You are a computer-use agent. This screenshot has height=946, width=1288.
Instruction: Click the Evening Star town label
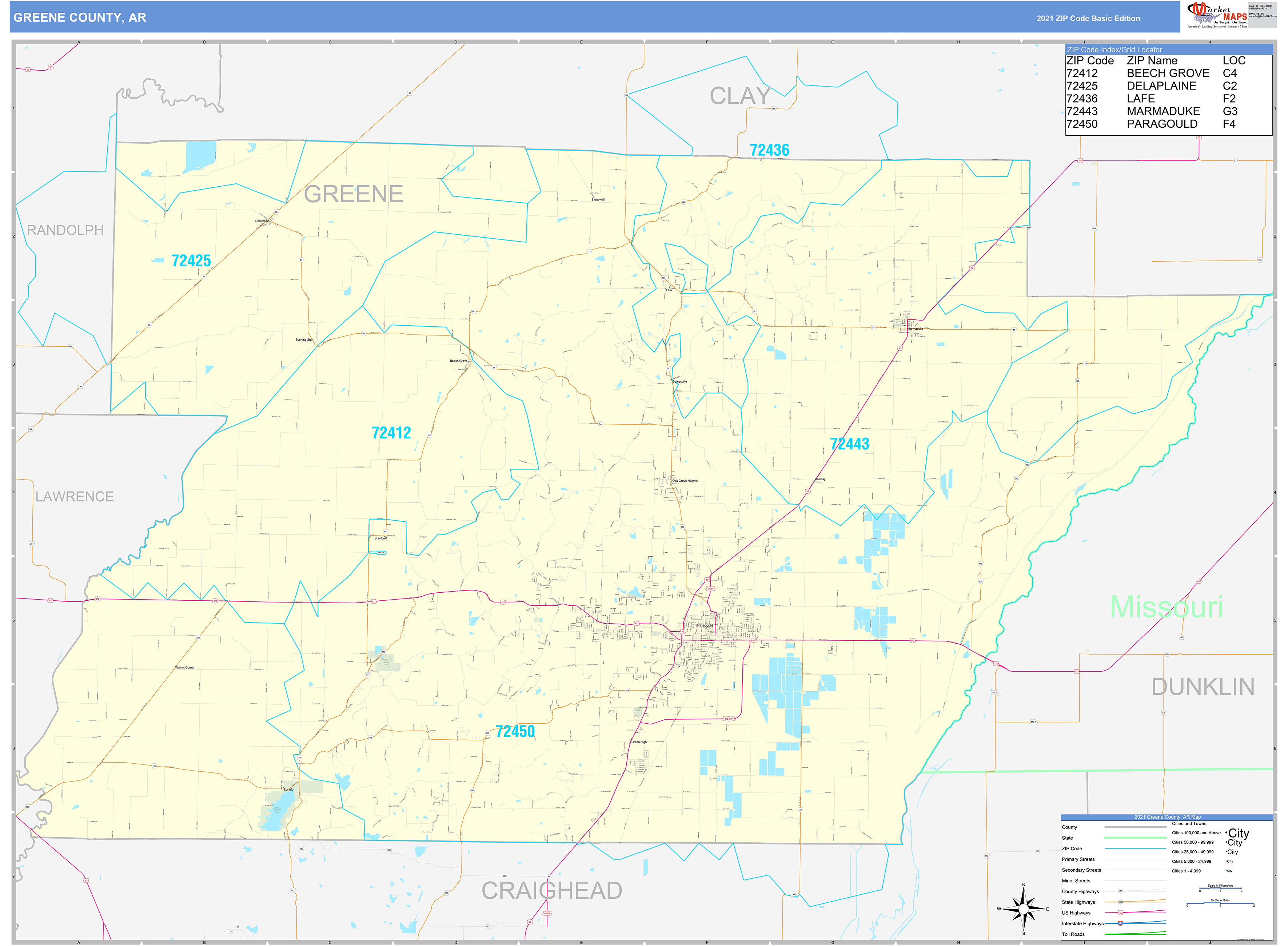(304, 339)
